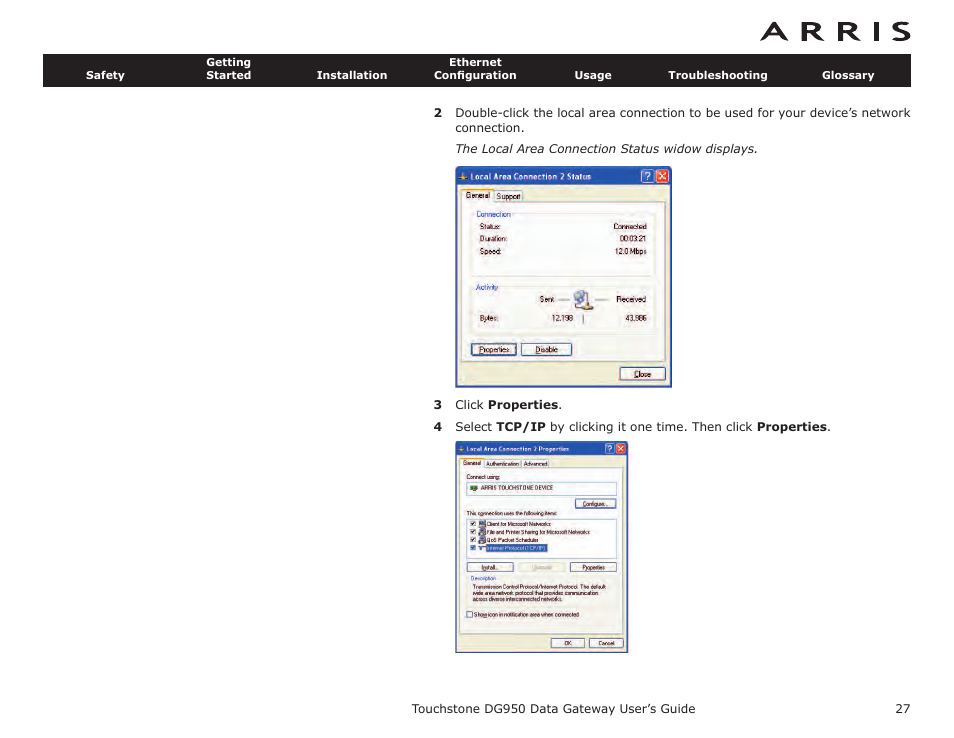
Task: Open Authentication tab in Properties dialog
Action: 502,464
